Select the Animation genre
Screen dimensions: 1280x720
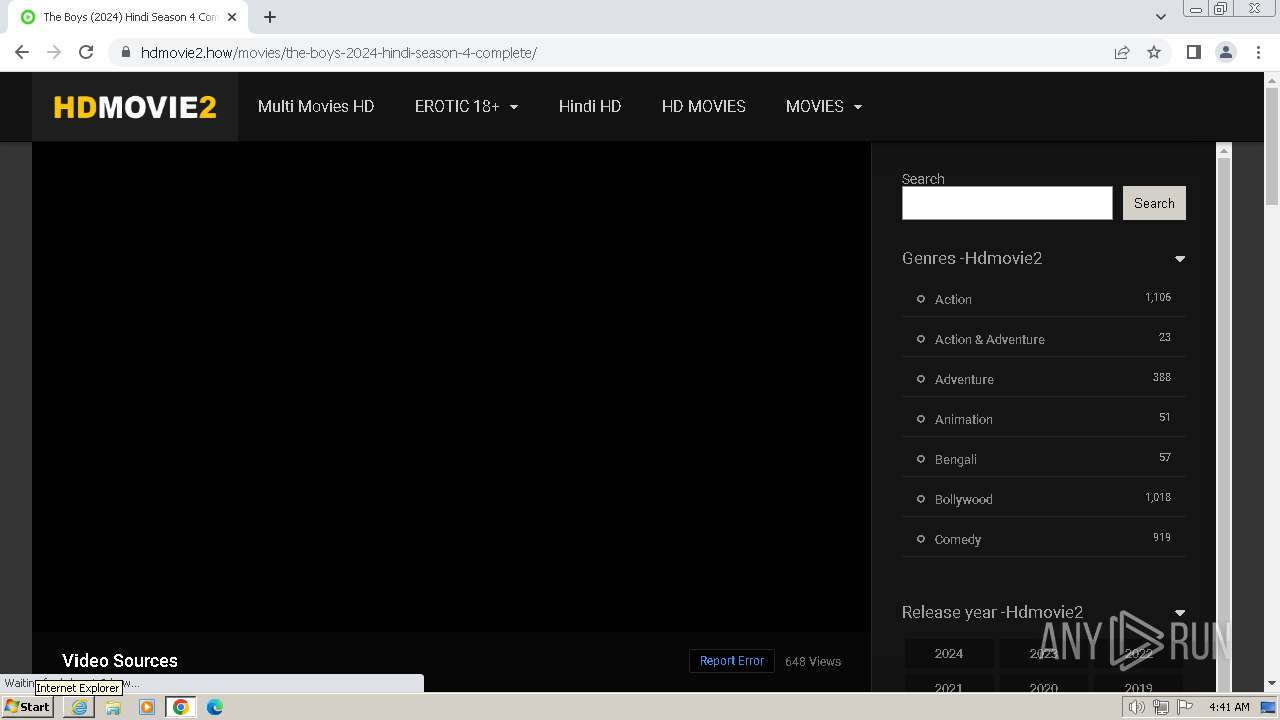pyautogui.click(x=964, y=419)
